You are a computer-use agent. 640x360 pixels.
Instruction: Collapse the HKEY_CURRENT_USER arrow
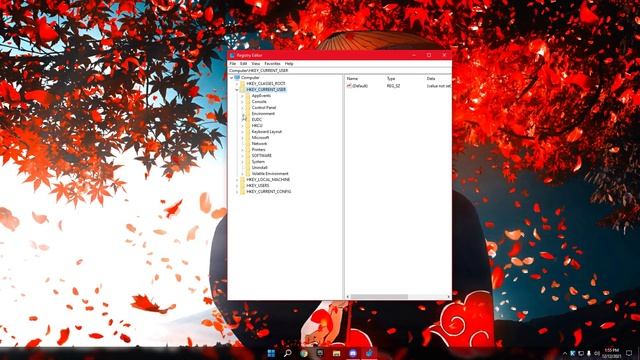tap(237, 90)
